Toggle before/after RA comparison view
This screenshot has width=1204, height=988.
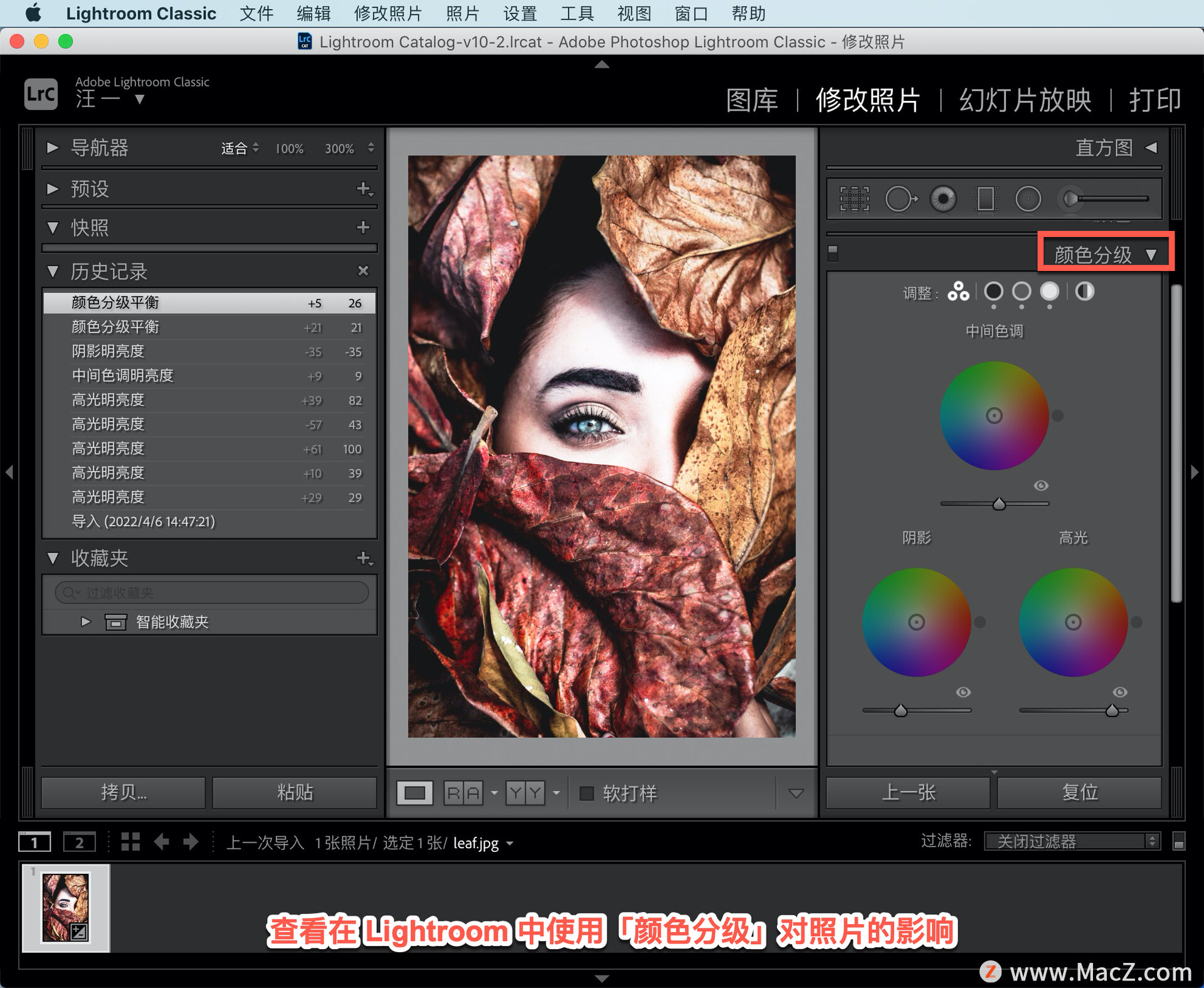point(463,793)
